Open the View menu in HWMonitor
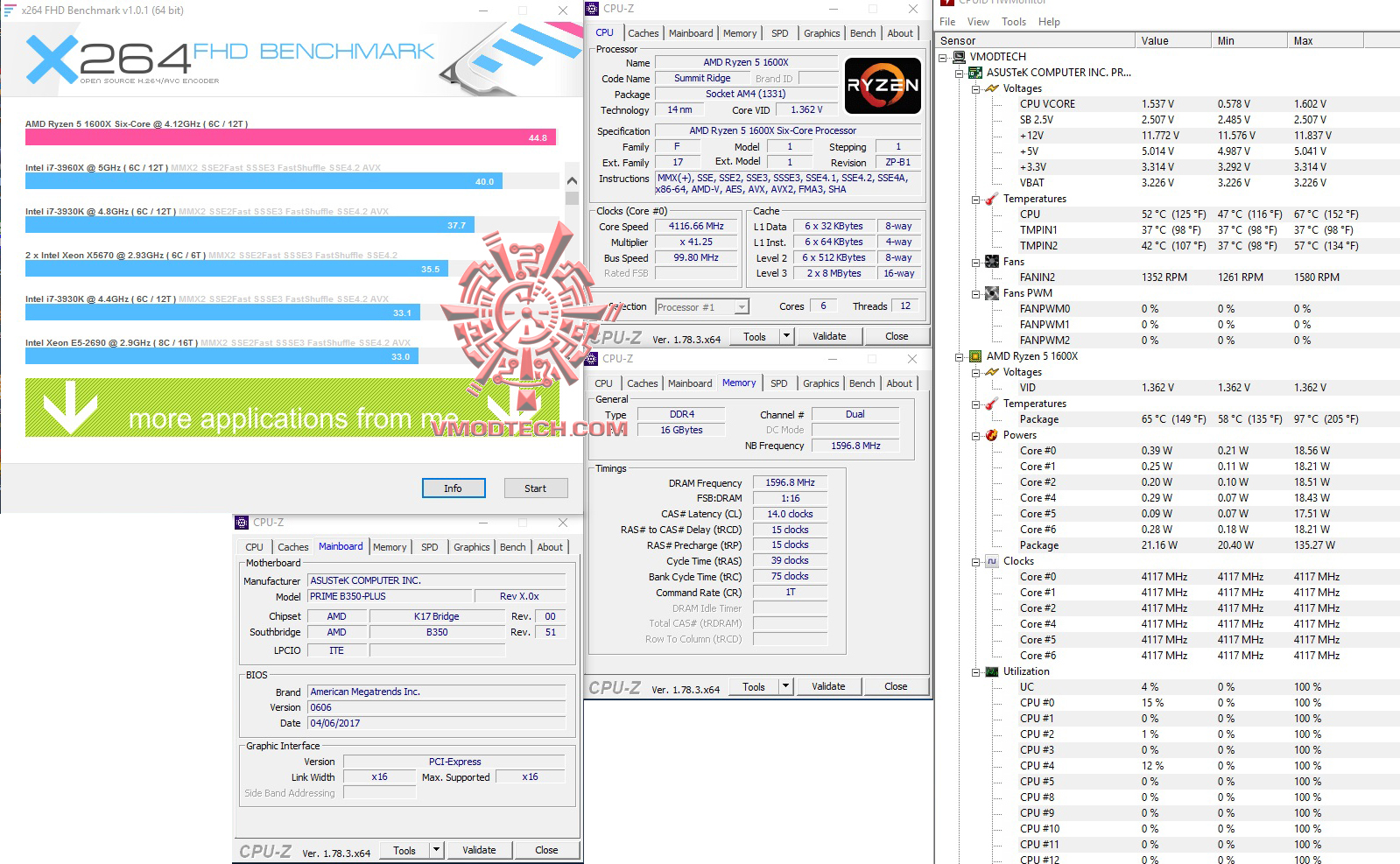Image resolution: width=1400 pixels, height=864 pixels. (978, 22)
